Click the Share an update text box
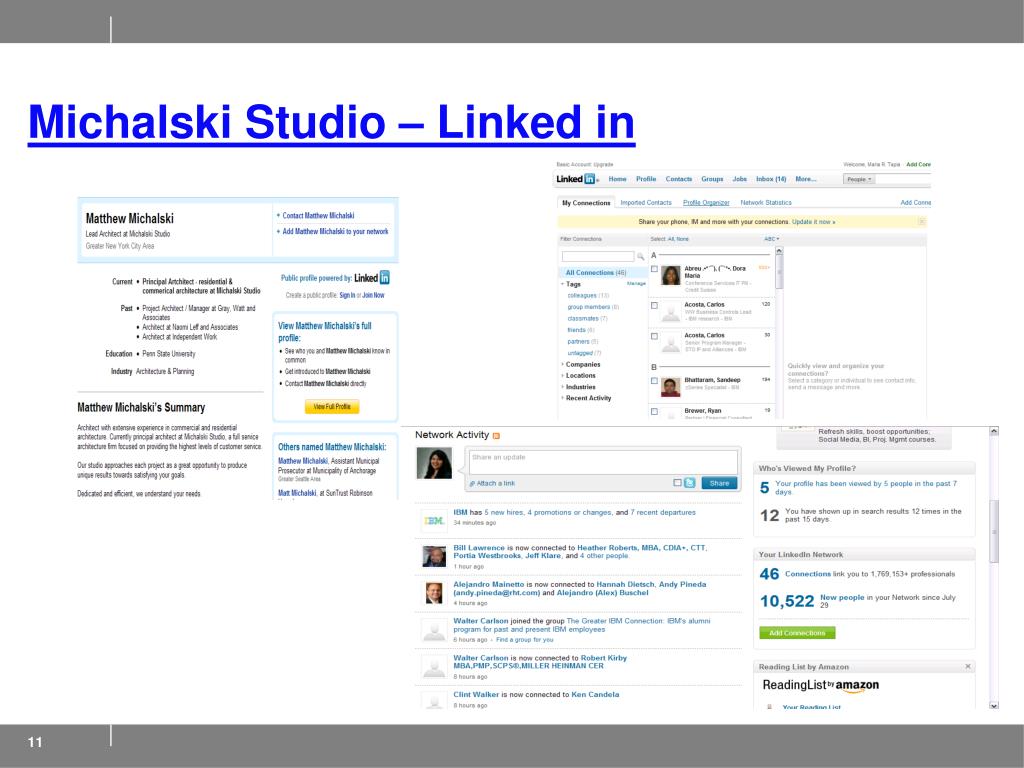The image size is (1024, 768). point(603,462)
